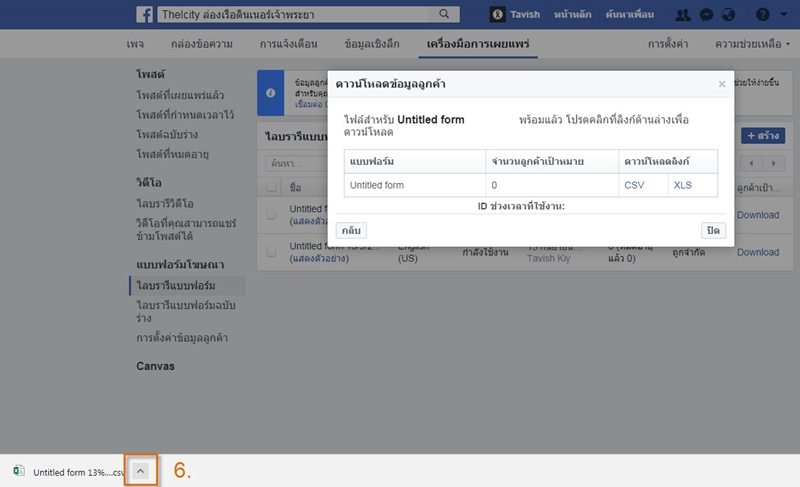Screen dimensions: 800x487
Task: Open the การตั้งค่า tab
Action: 668,44
